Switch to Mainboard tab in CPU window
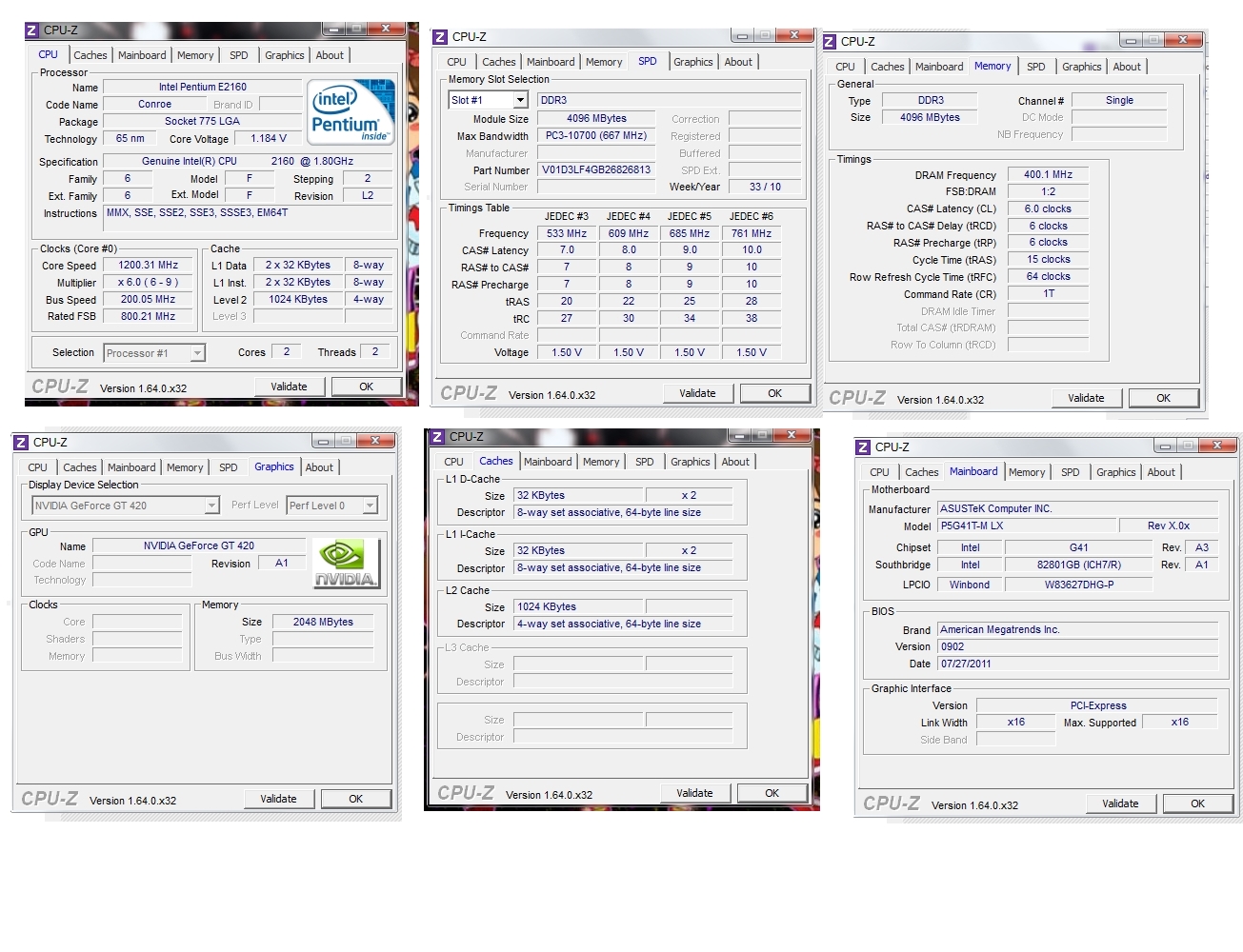 [142, 55]
